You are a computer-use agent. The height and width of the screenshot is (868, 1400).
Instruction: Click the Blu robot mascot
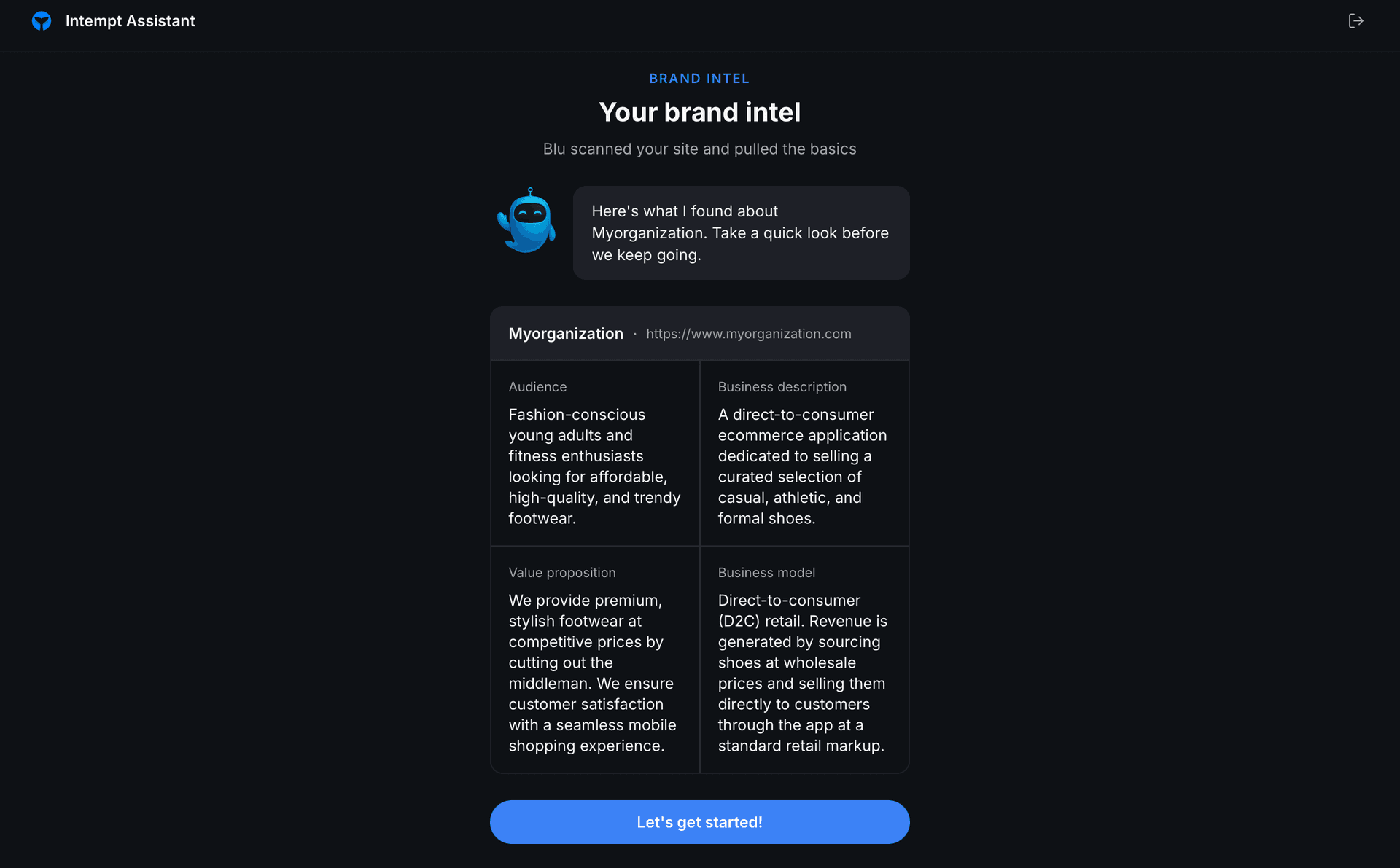(x=527, y=221)
